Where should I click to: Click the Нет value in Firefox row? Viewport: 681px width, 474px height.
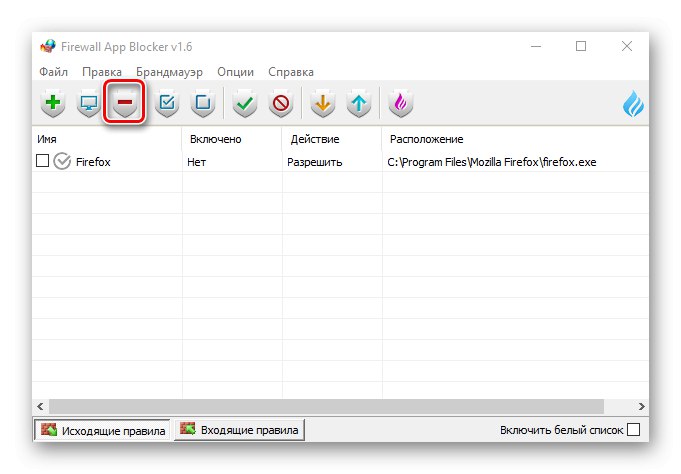tap(196, 162)
